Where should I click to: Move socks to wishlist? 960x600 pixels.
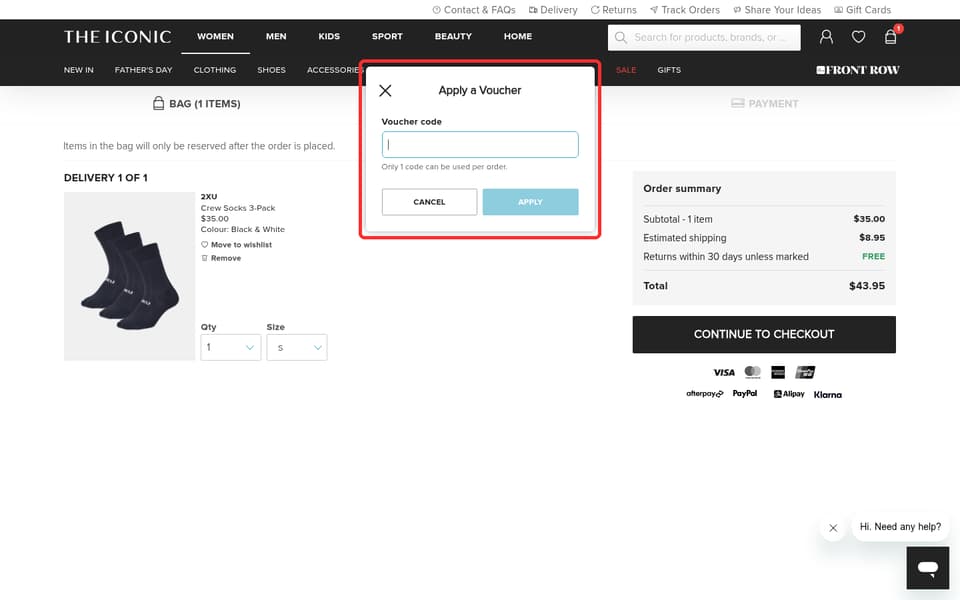pos(236,244)
